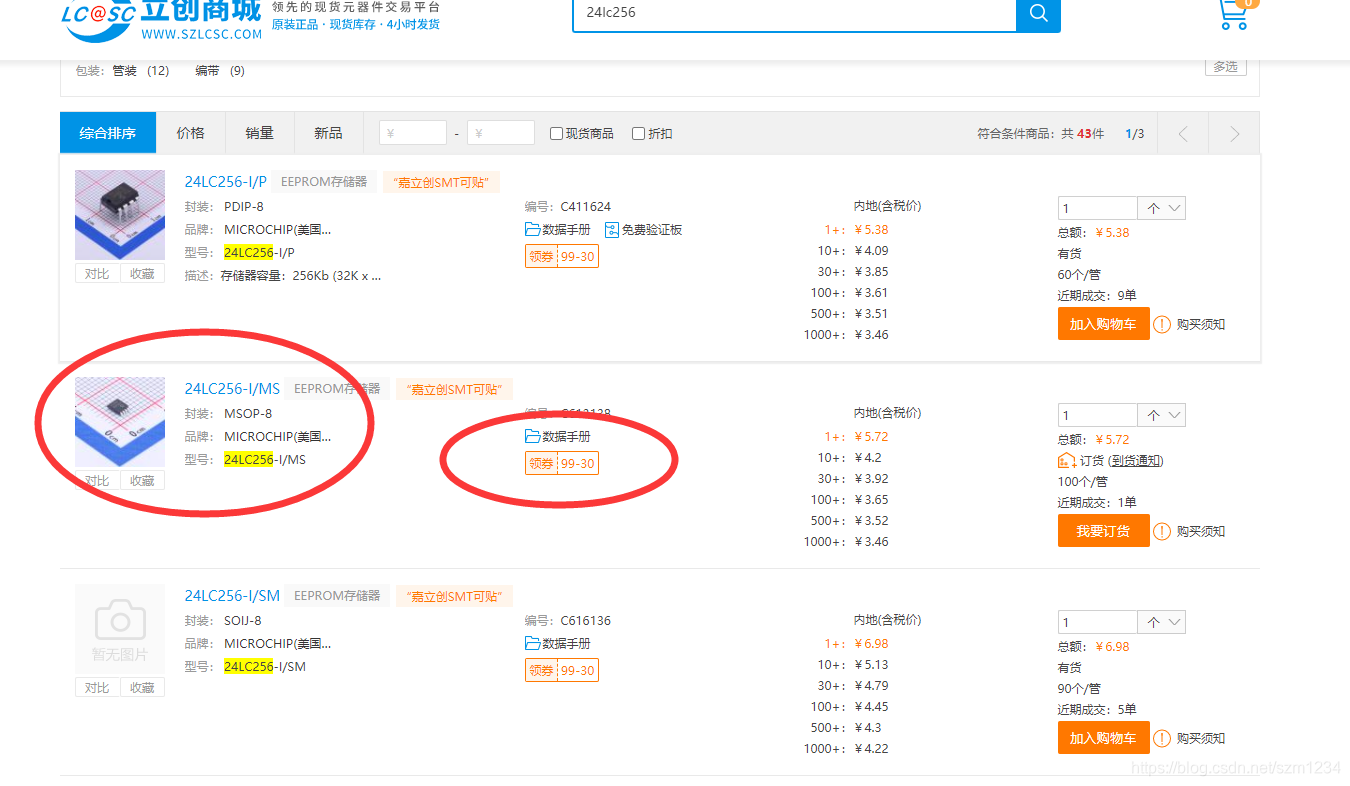Click the minimum price input field

pyautogui.click(x=413, y=133)
